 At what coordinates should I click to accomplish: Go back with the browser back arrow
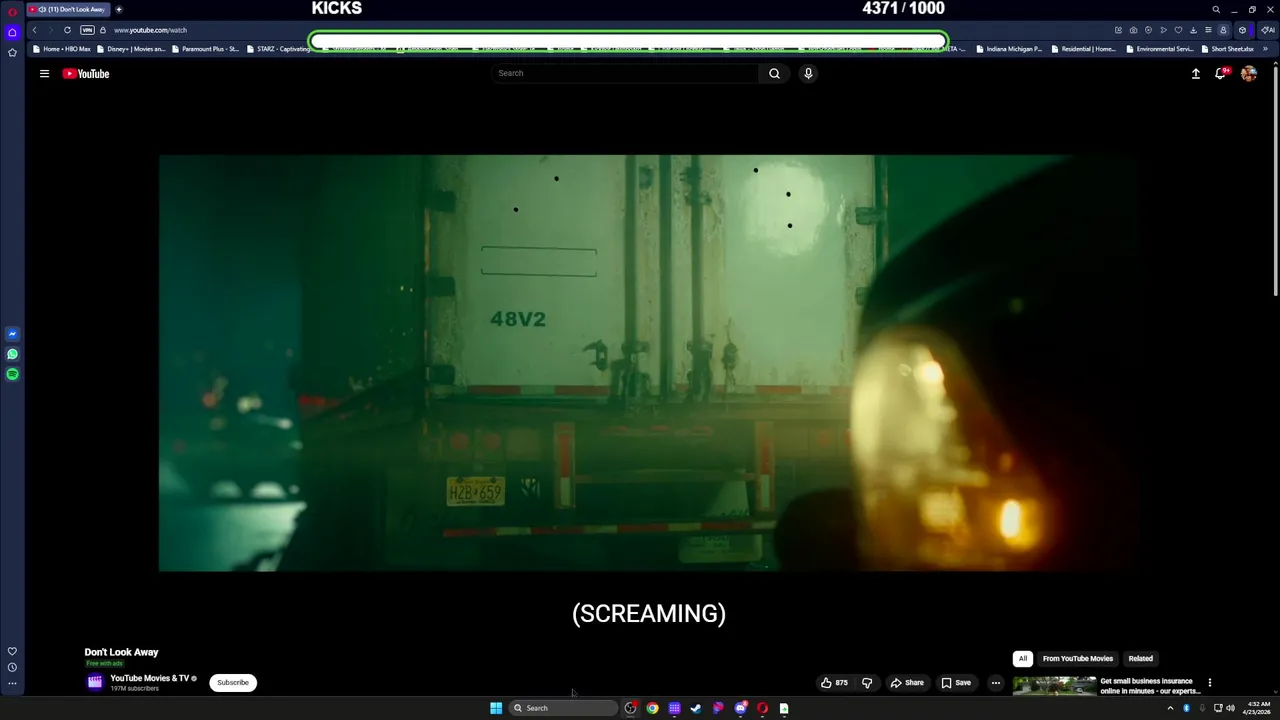(x=34, y=30)
